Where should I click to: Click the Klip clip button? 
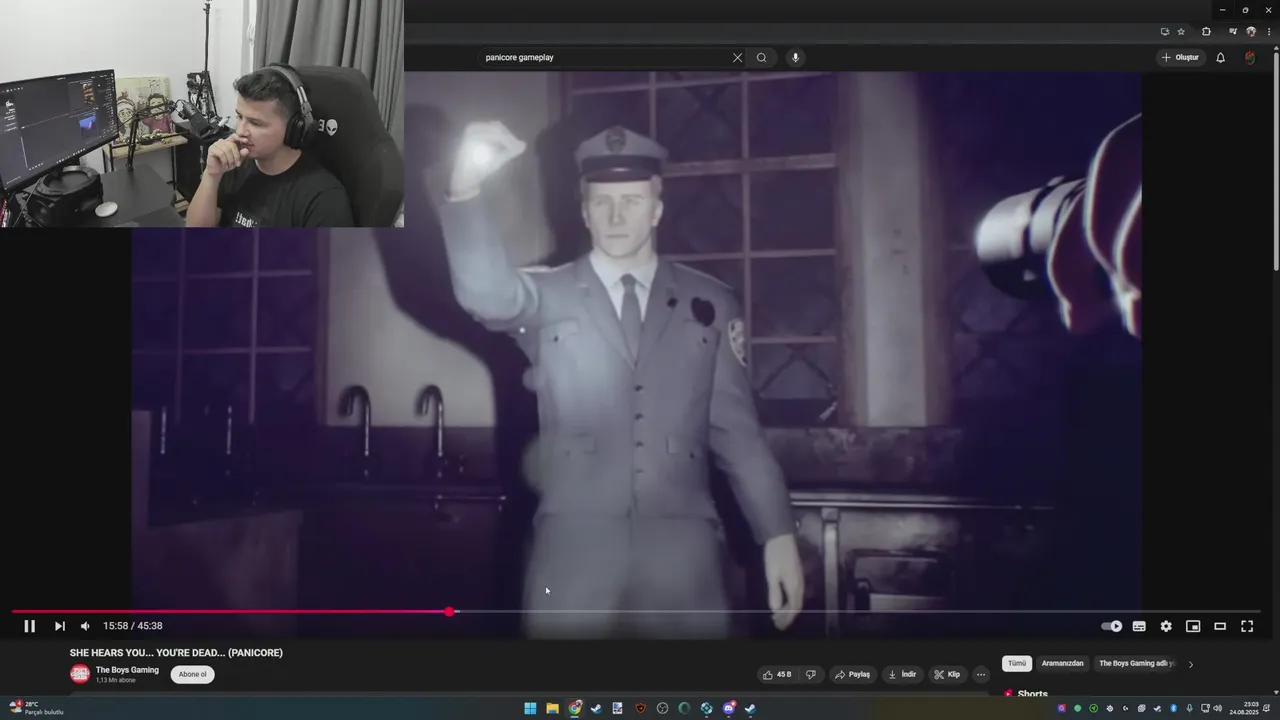tap(947, 674)
